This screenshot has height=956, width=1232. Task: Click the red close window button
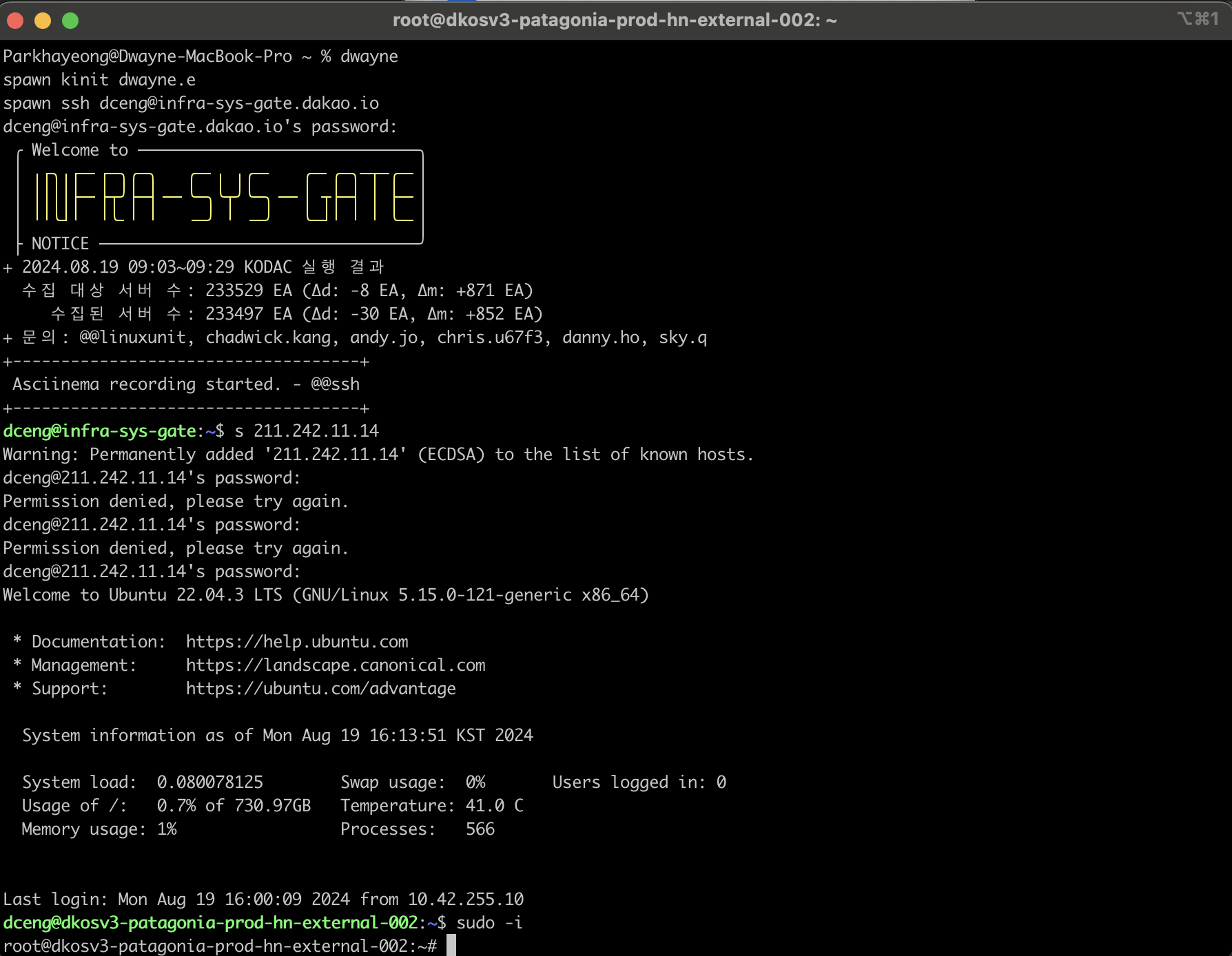click(x=15, y=21)
